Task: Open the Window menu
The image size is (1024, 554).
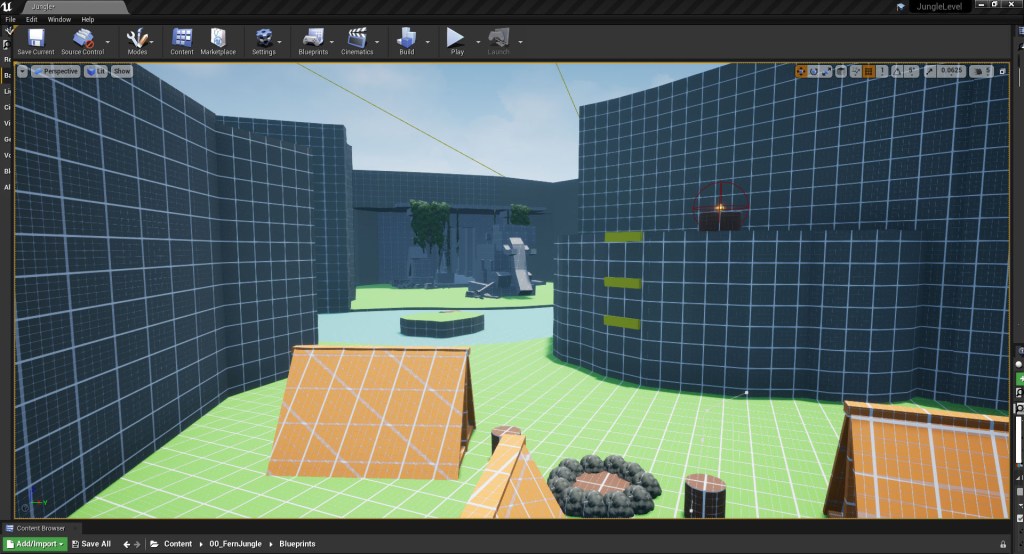Action: click(x=59, y=19)
